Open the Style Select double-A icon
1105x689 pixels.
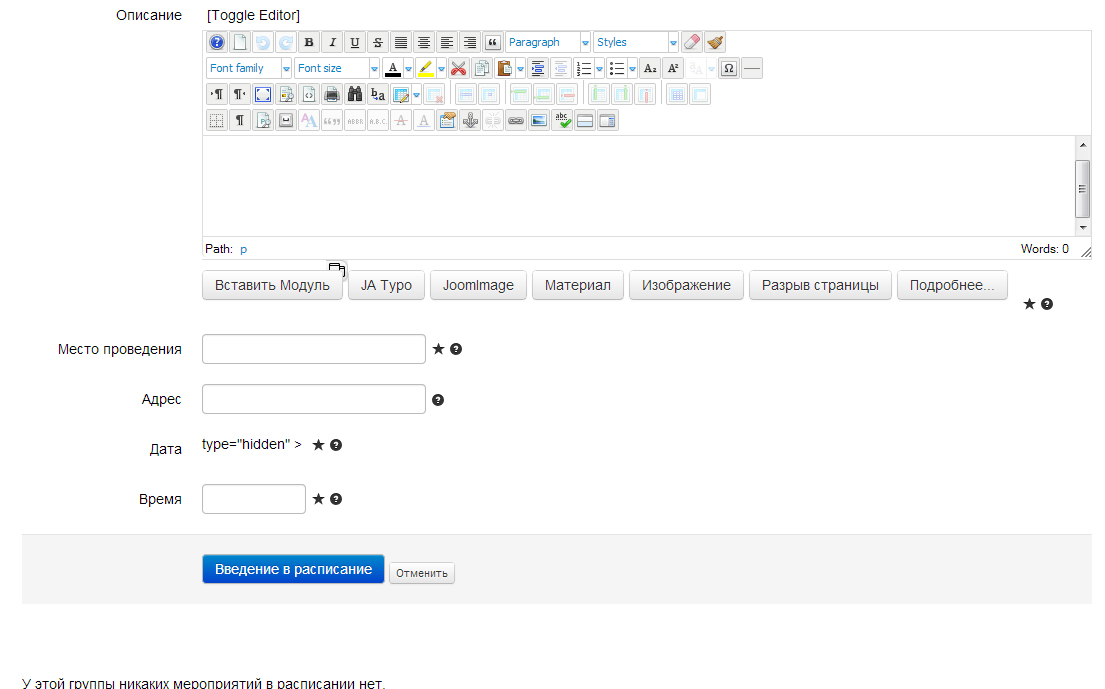(309, 120)
